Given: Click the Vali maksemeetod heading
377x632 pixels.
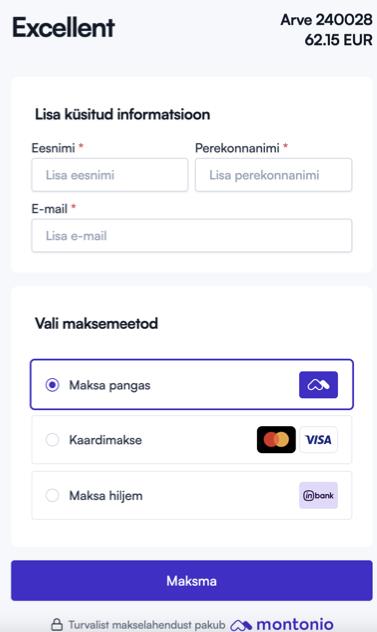Looking at the screenshot, I should coord(96,323).
